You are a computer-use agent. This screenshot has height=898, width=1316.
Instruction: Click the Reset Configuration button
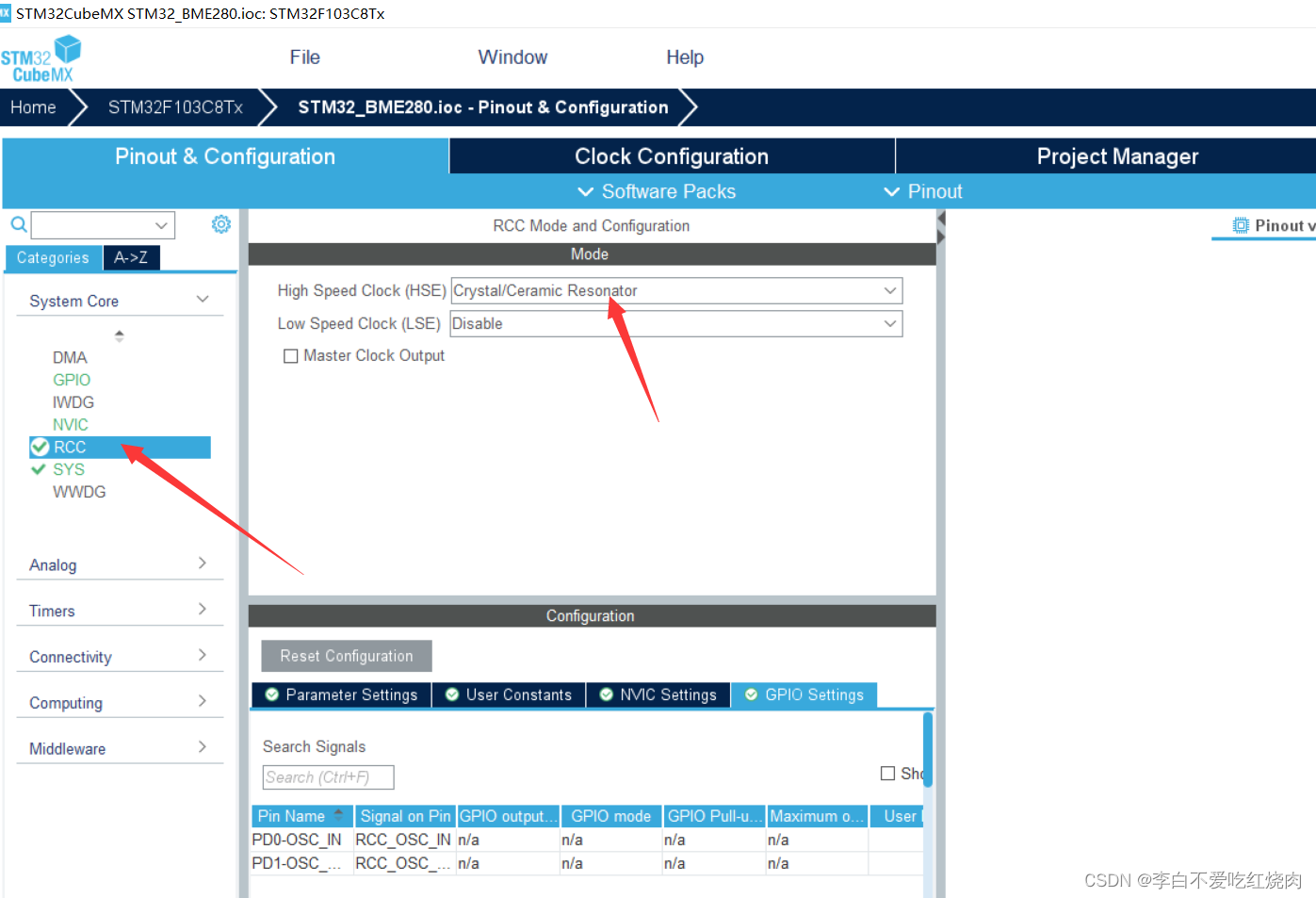click(347, 656)
